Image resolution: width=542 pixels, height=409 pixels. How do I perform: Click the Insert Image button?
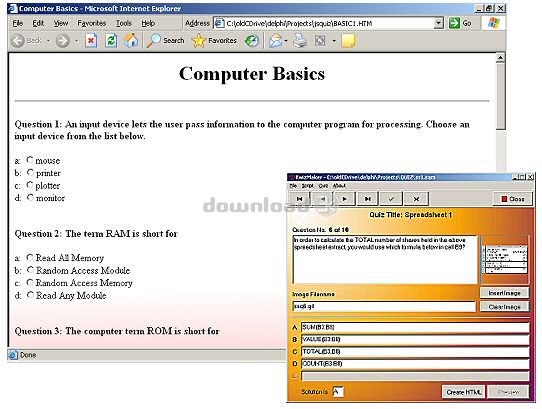coord(504,293)
